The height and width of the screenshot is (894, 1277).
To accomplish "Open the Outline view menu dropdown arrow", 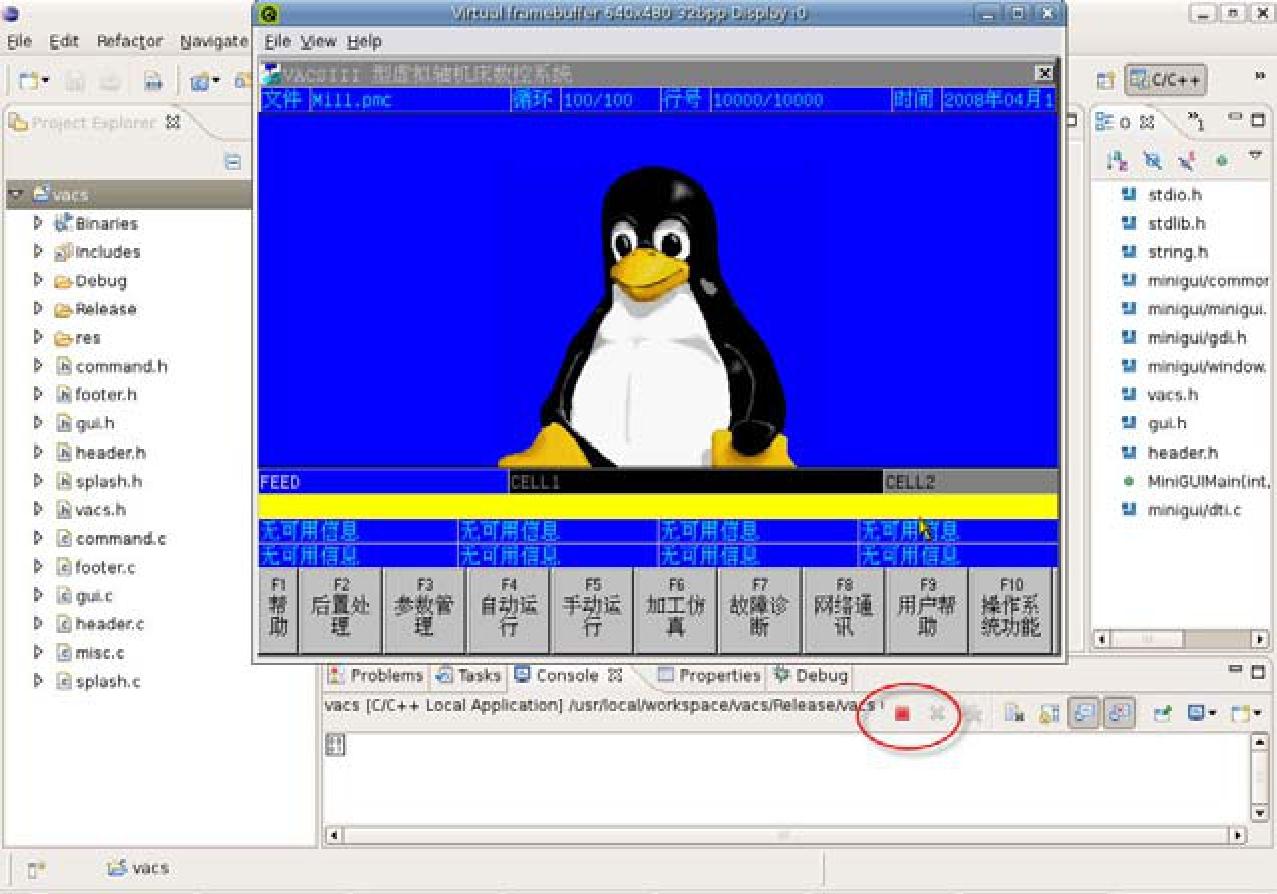I will [x=1256, y=157].
